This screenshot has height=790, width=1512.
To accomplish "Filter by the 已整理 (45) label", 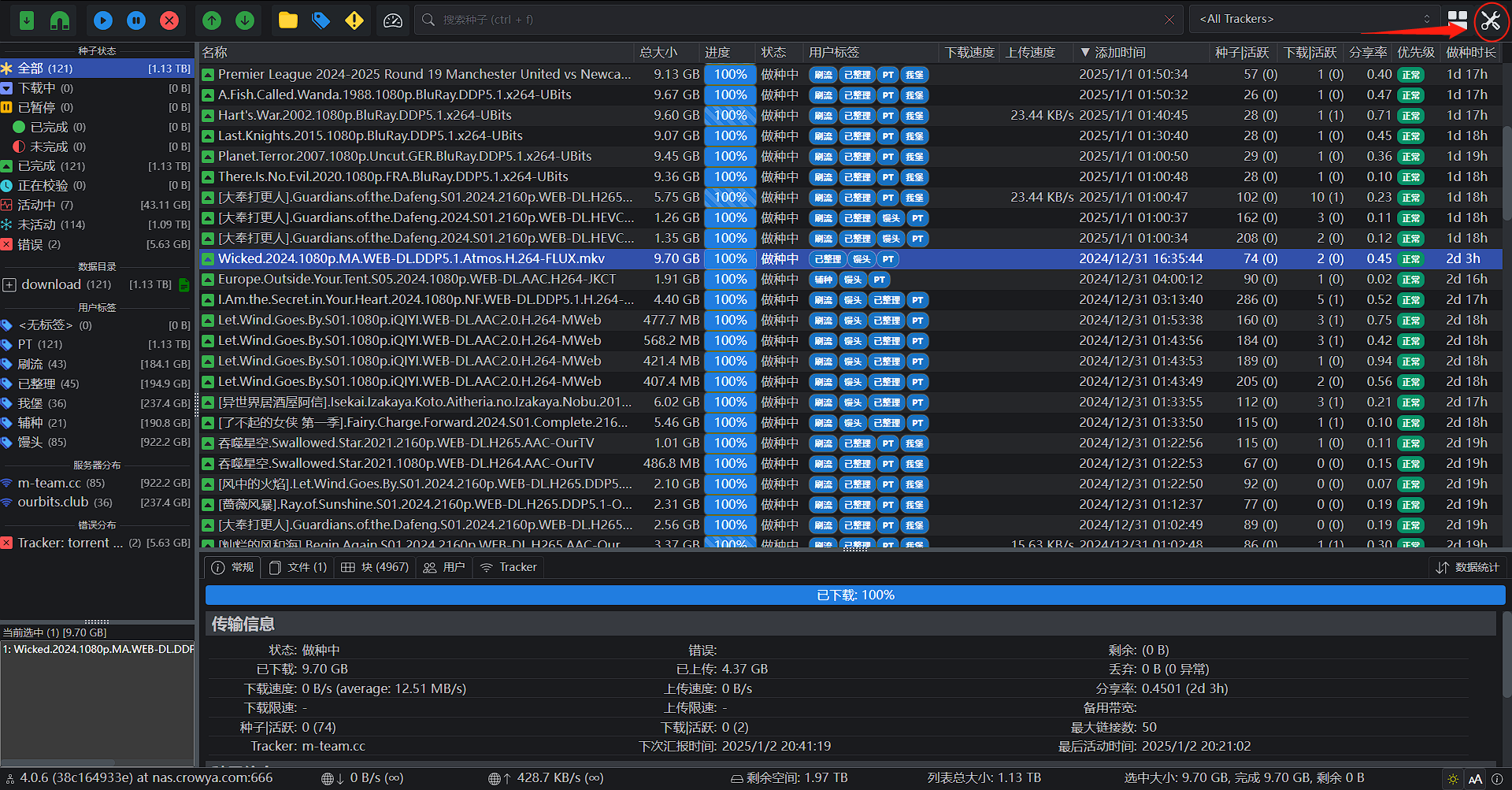I will 96,384.
